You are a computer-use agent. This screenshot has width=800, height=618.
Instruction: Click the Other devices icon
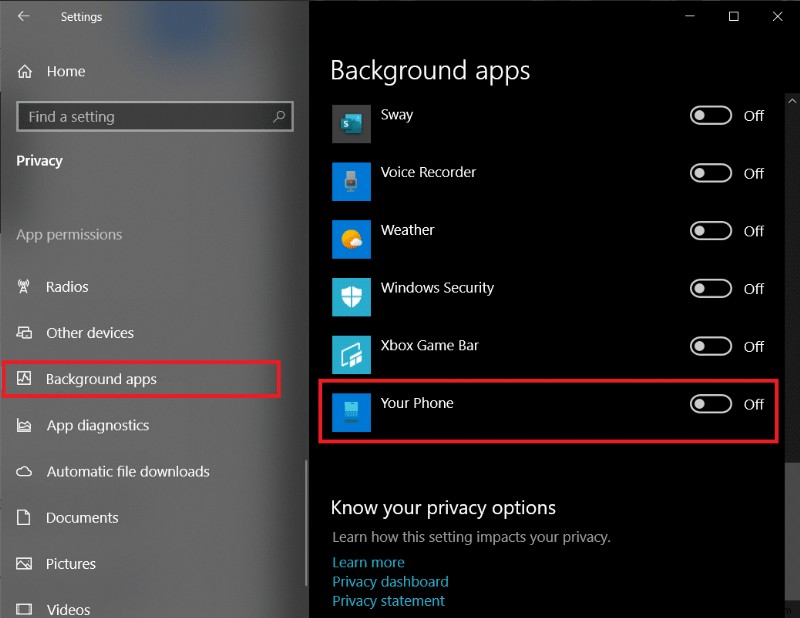pyautogui.click(x=24, y=333)
